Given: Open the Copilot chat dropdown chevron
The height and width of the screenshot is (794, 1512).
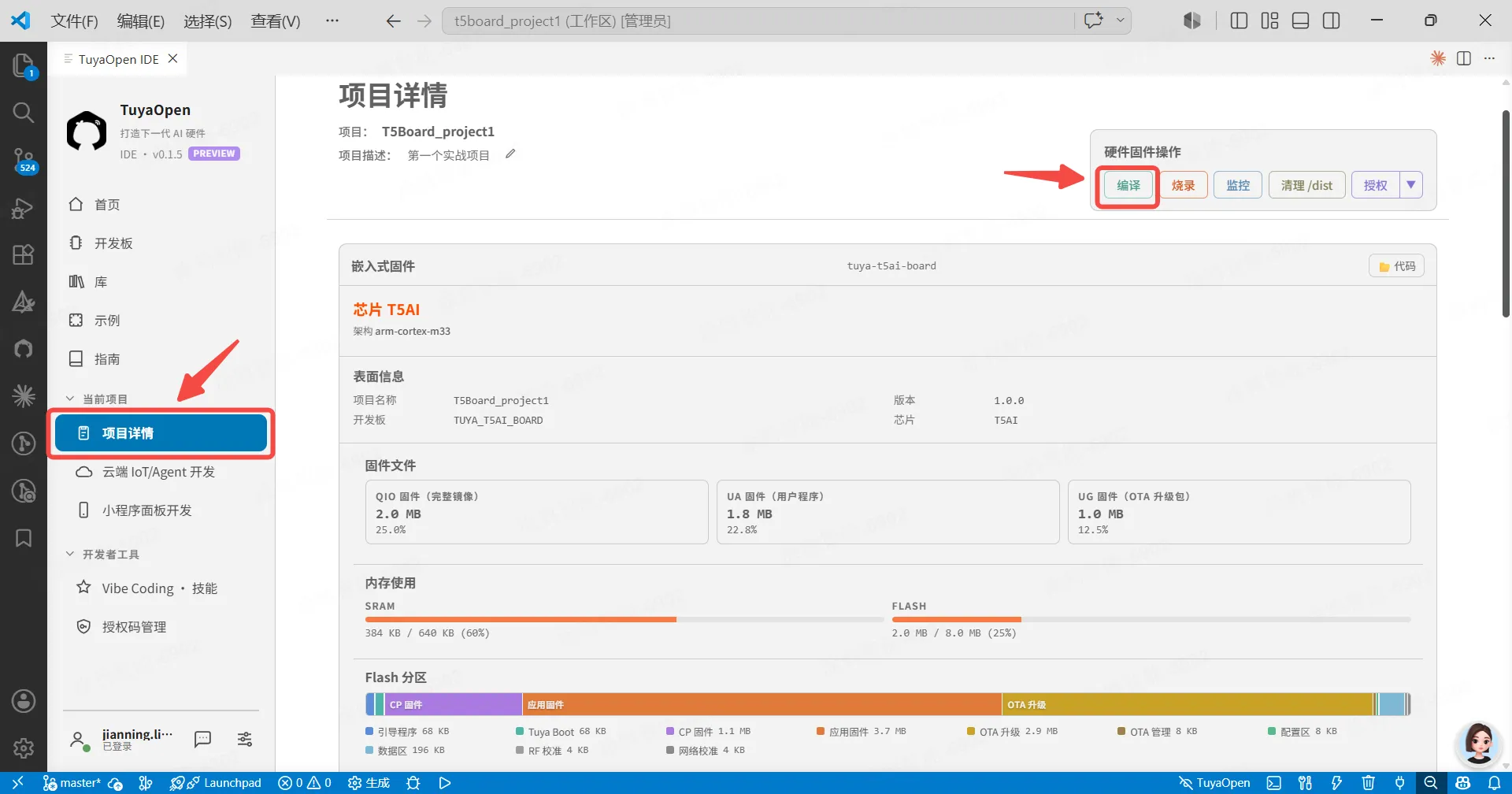Looking at the screenshot, I should (x=1120, y=20).
